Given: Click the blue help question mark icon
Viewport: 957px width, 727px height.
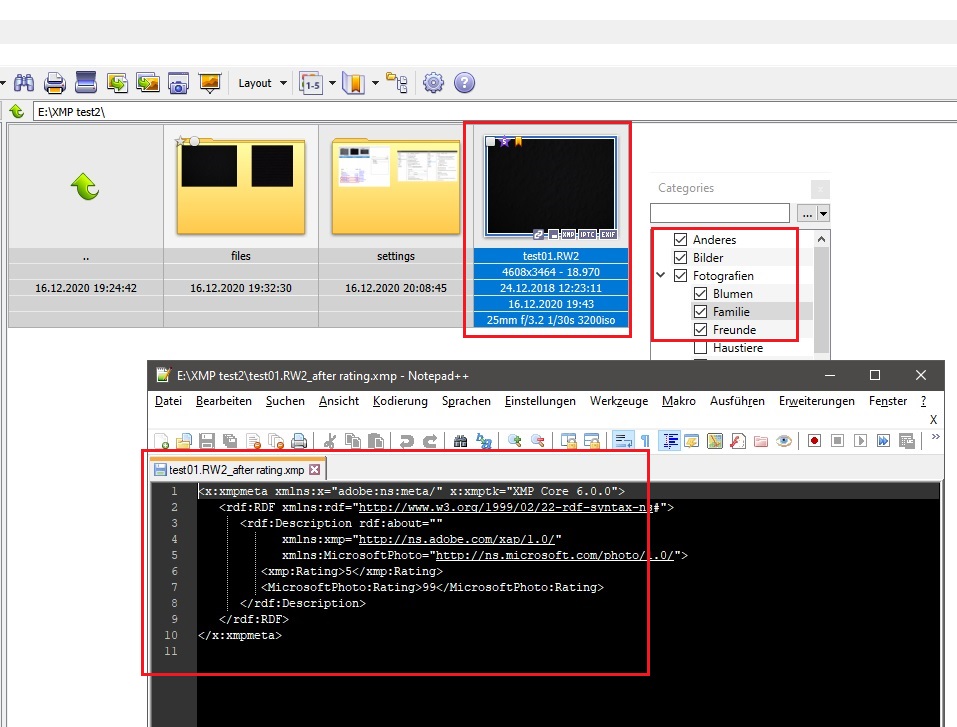Looking at the screenshot, I should (x=464, y=84).
